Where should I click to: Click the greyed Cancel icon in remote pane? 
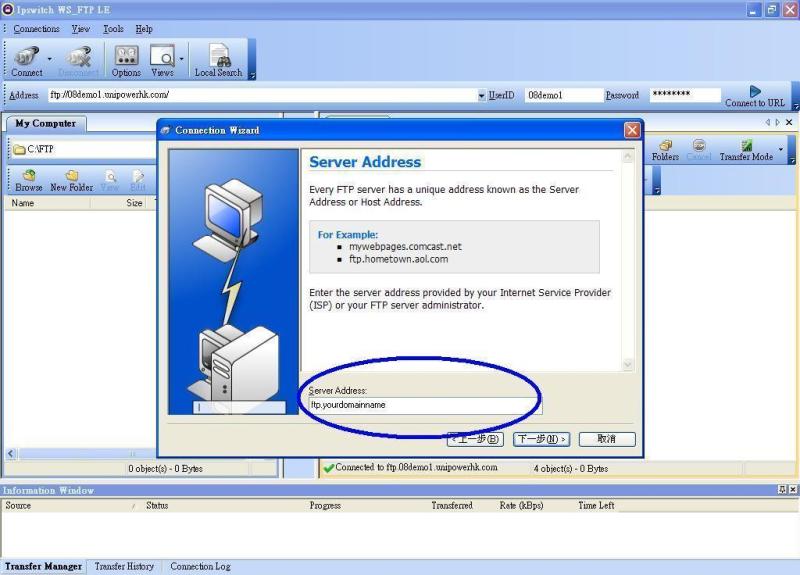coord(699,151)
